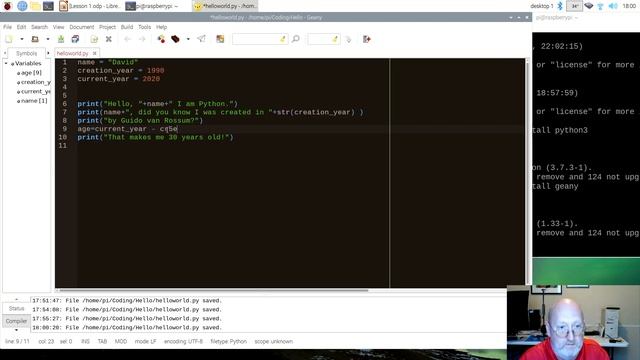Select the current_year symbol in the tree
Image resolution: width=640 pixels, height=360 pixels.
pyautogui.click(x=36, y=91)
